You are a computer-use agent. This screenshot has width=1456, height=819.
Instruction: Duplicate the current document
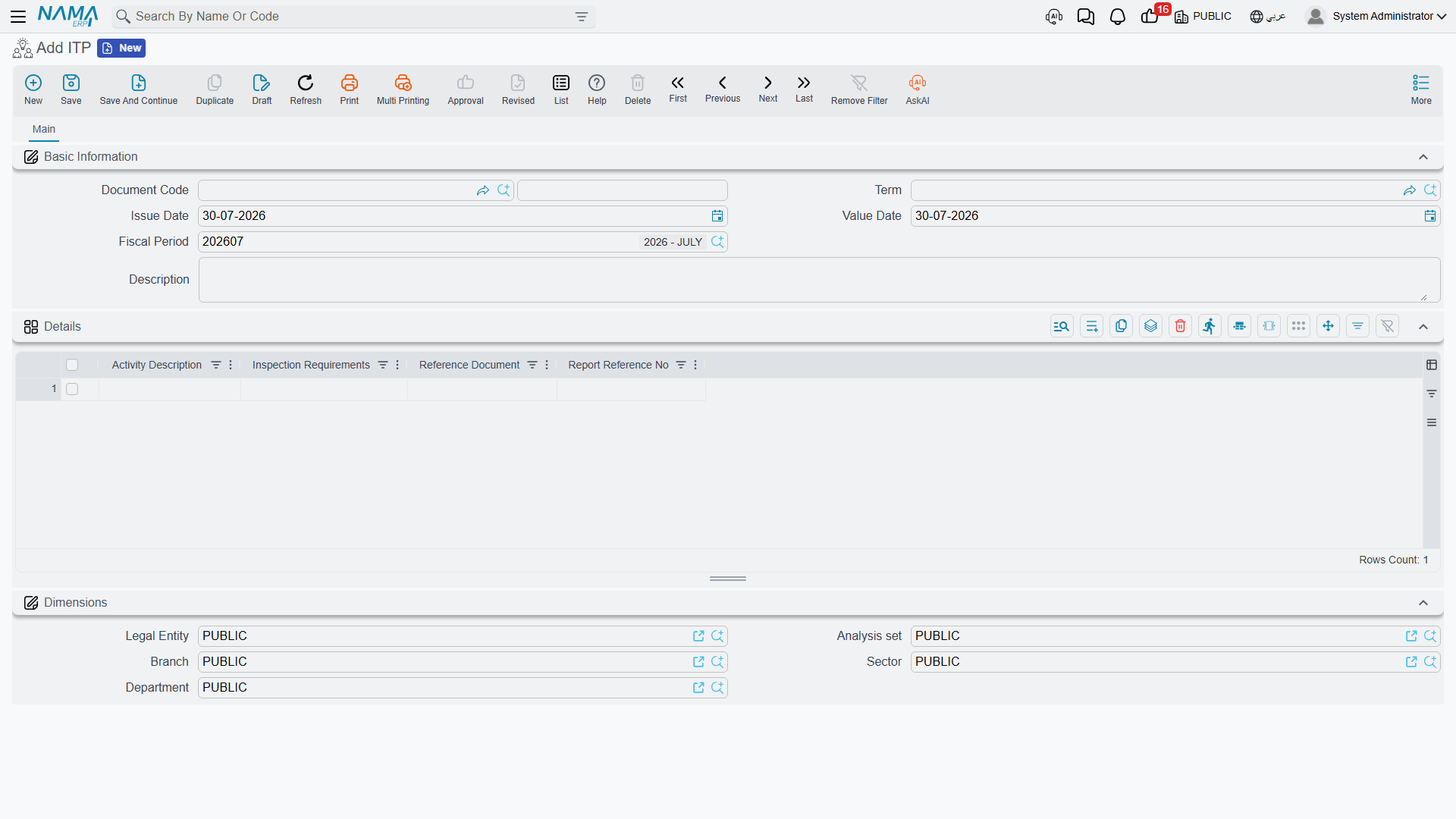pyautogui.click(x=215, y=89)
